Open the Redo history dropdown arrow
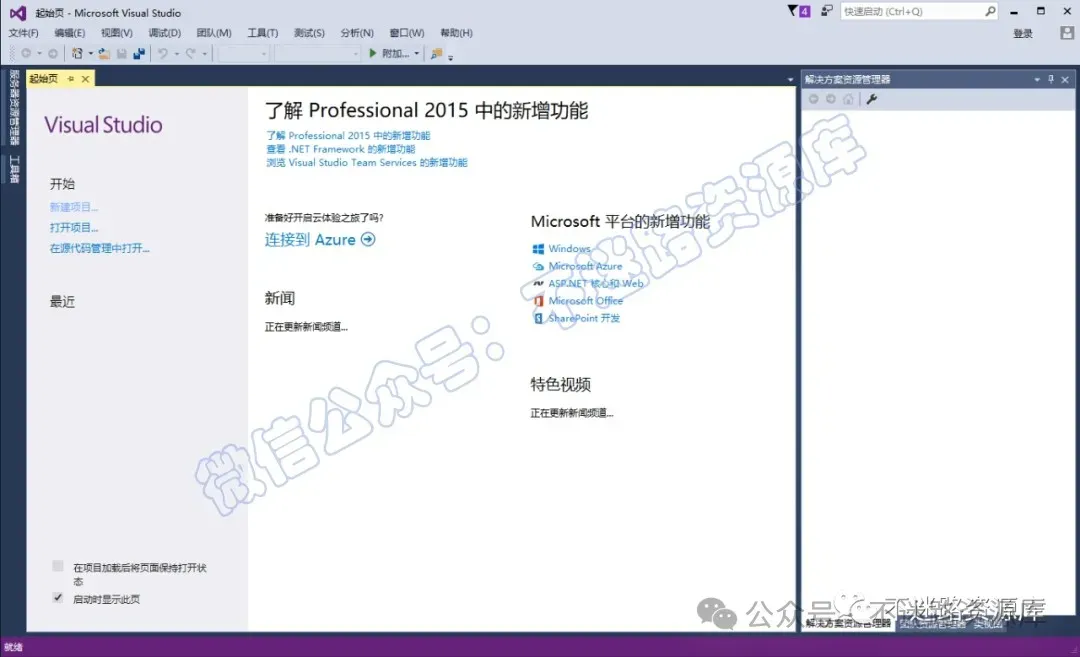This screenshot has height=657, width=1080. [204, 53]
